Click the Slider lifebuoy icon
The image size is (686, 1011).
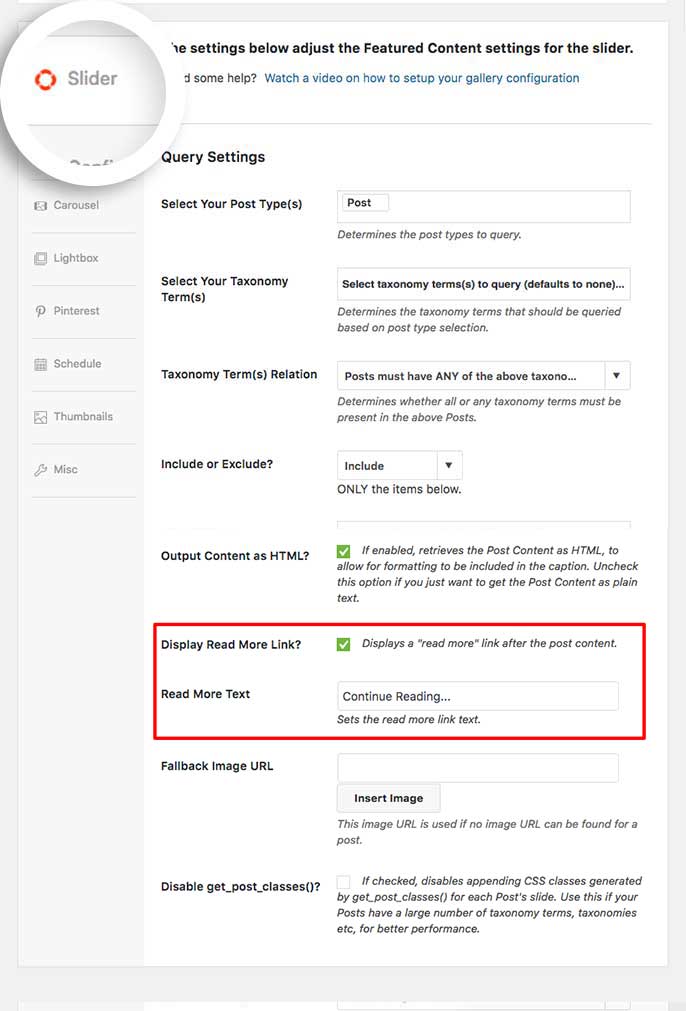pos(46,79)
